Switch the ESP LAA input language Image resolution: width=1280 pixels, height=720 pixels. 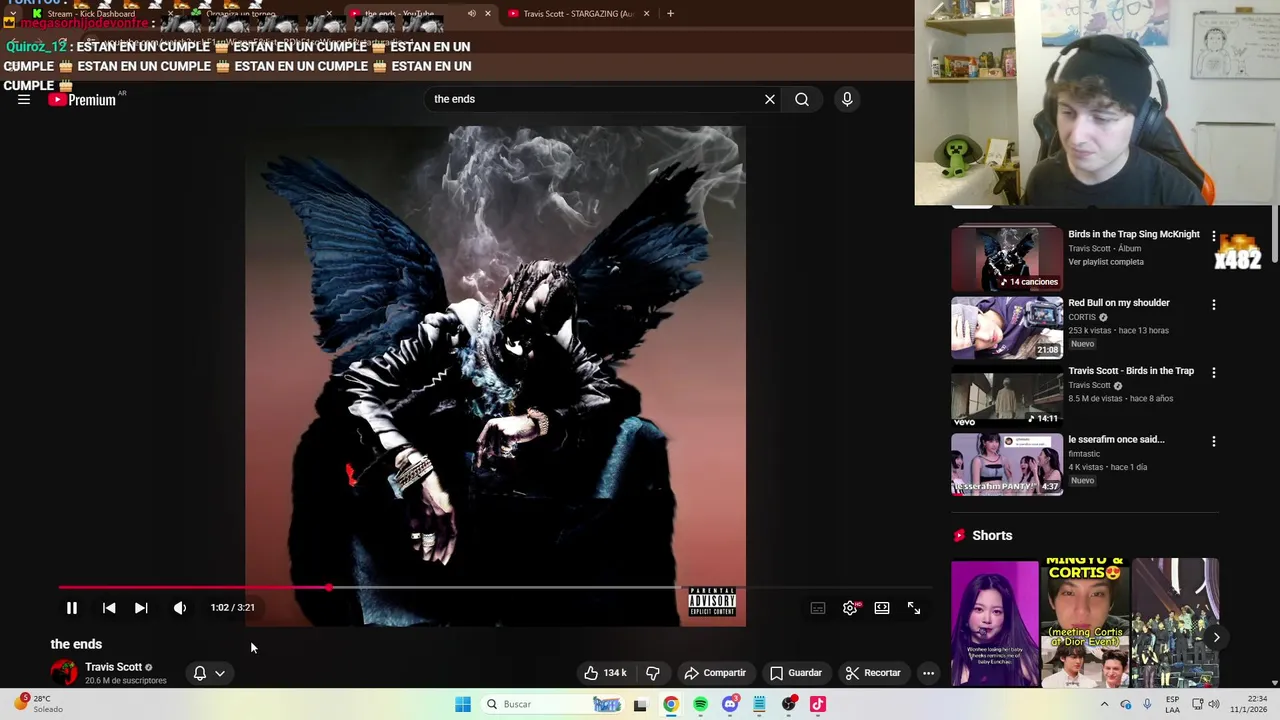1172,704
